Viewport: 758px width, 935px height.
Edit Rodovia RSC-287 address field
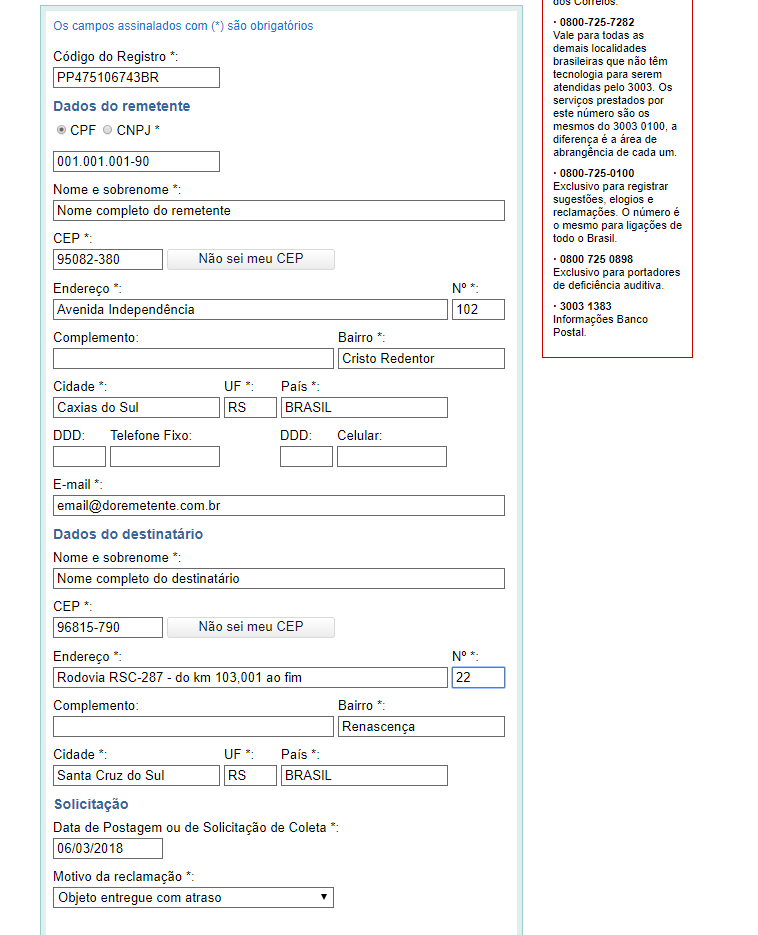(x=250, y=677)
